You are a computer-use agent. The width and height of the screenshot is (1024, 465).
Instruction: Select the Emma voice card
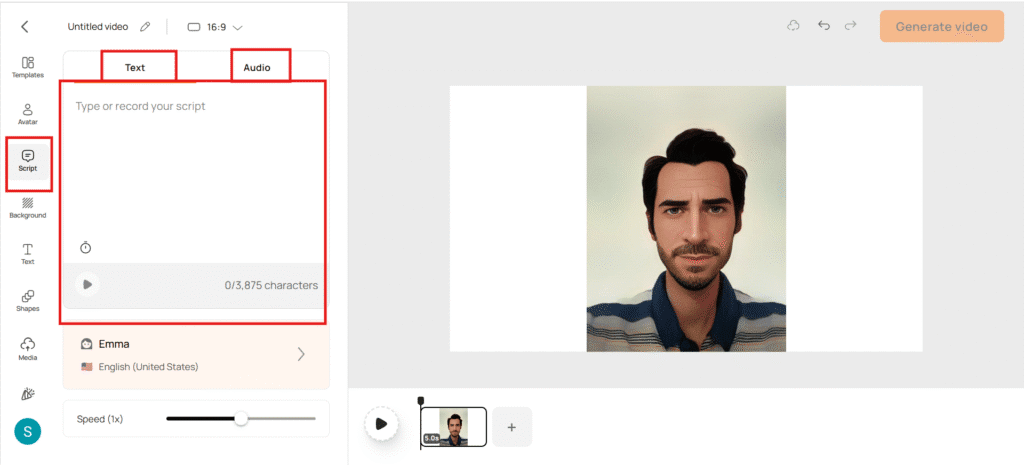(x=196, y=355)
